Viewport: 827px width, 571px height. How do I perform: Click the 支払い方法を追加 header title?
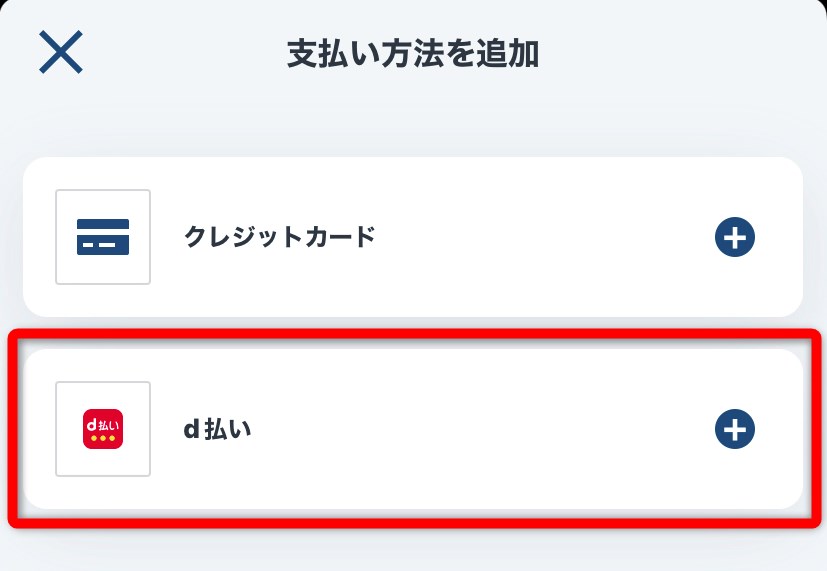413,54
